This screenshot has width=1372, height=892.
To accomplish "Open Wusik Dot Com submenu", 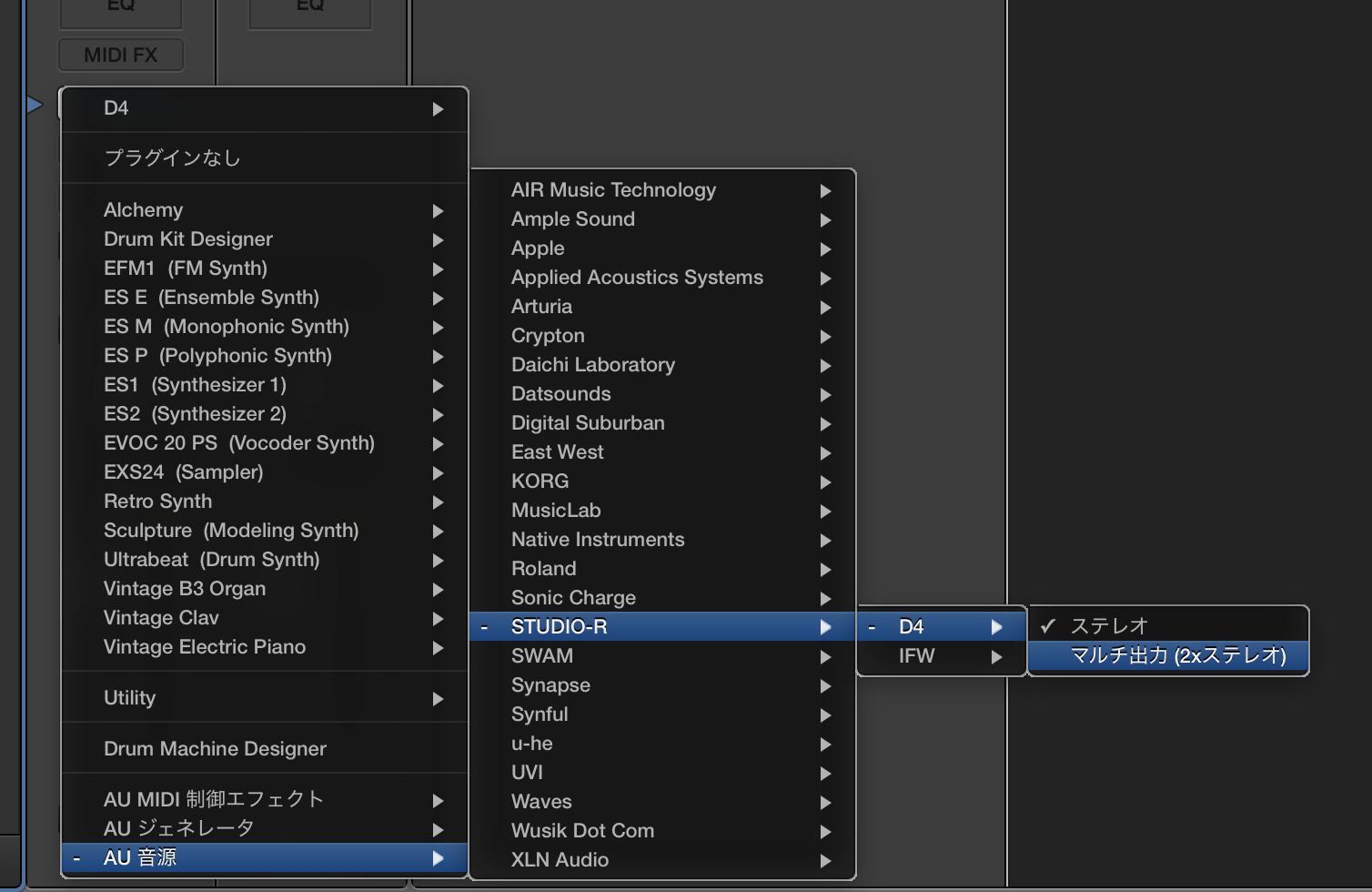I will (x=663, y=831).
